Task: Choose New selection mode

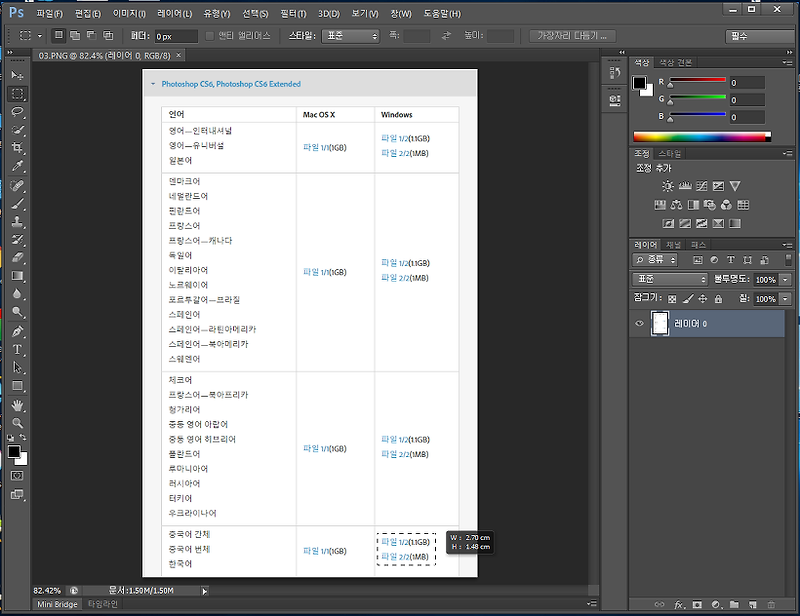Action: 59,35
